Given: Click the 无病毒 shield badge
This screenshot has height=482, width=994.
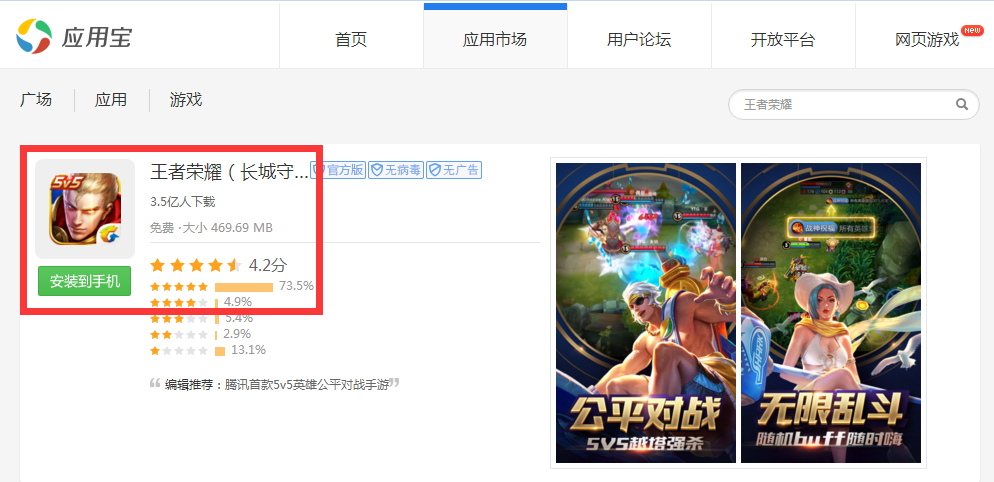Looking at the screenshot, I should (x=396, y=170).
